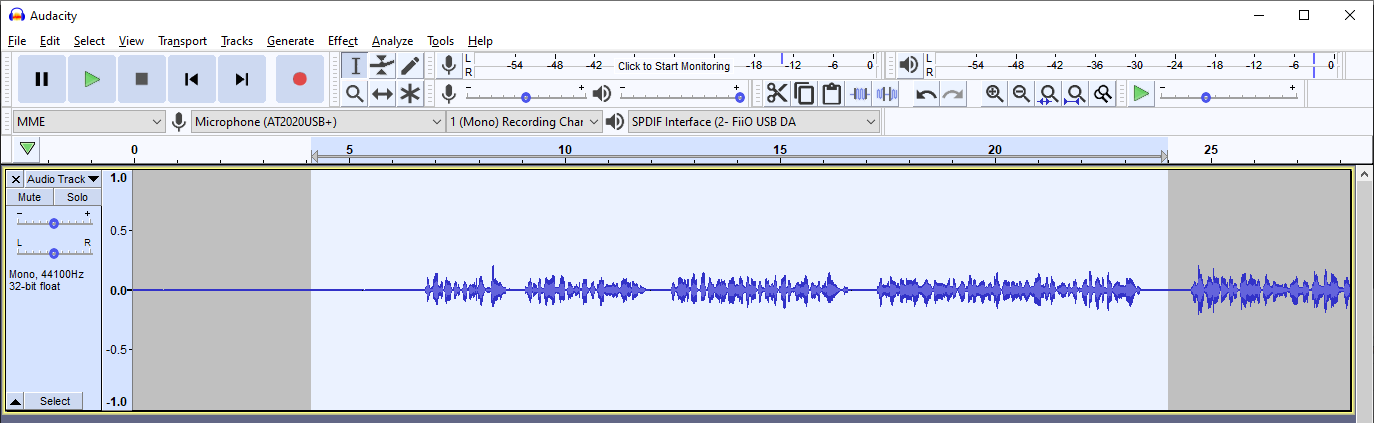Open the Transport menu

click(x=182, y=41)
